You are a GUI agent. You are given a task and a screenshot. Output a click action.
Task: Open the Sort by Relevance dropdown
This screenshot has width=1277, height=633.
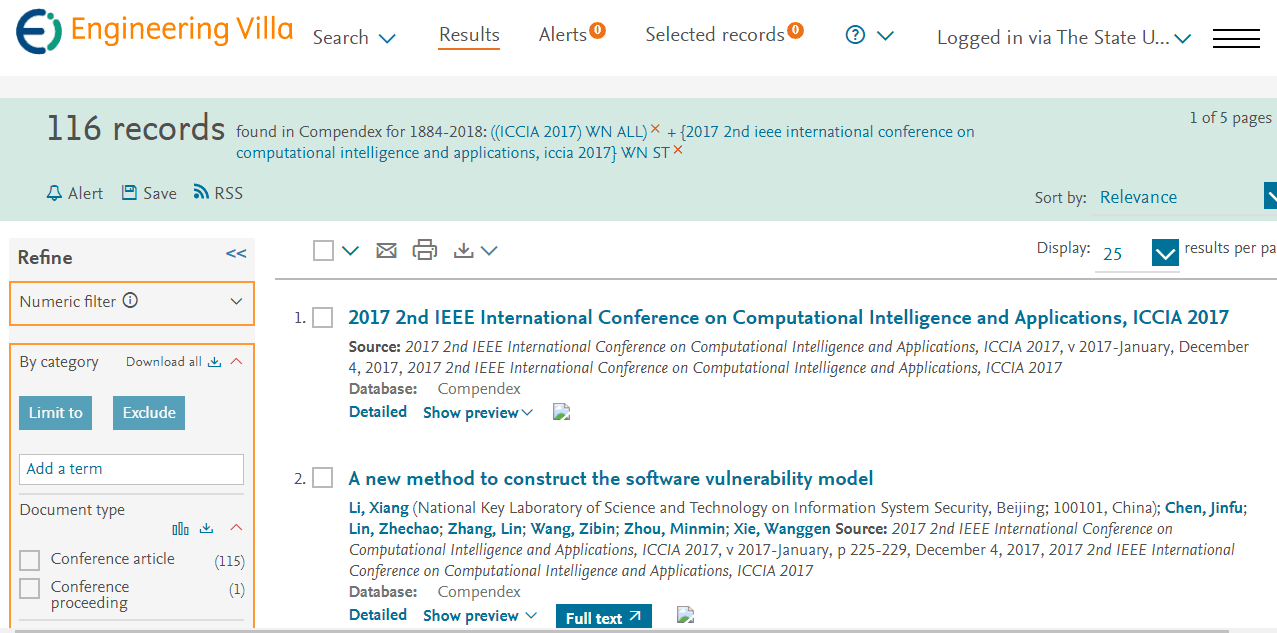[x=1184, y=196]
